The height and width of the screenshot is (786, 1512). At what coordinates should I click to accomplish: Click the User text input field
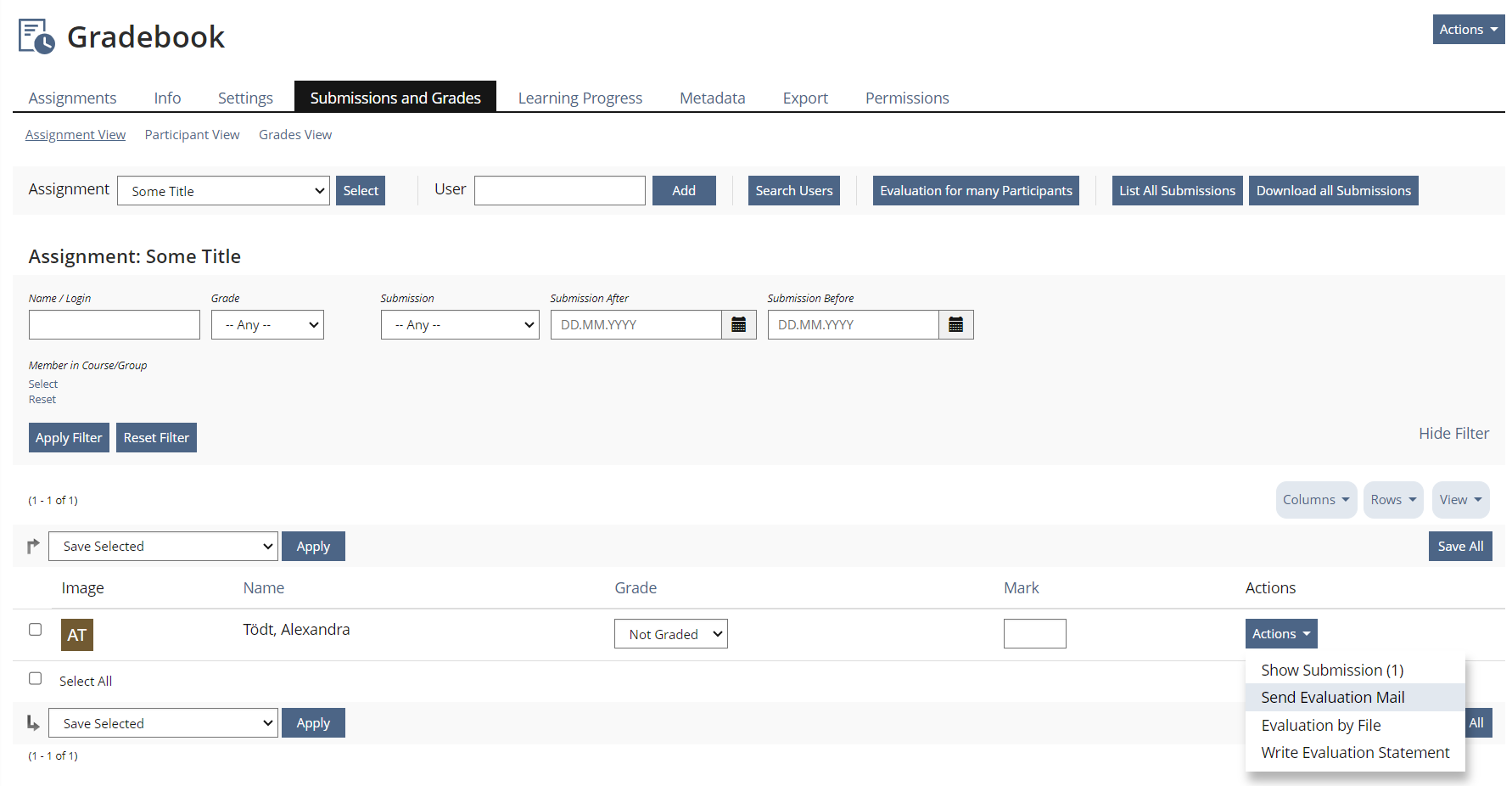559,191
